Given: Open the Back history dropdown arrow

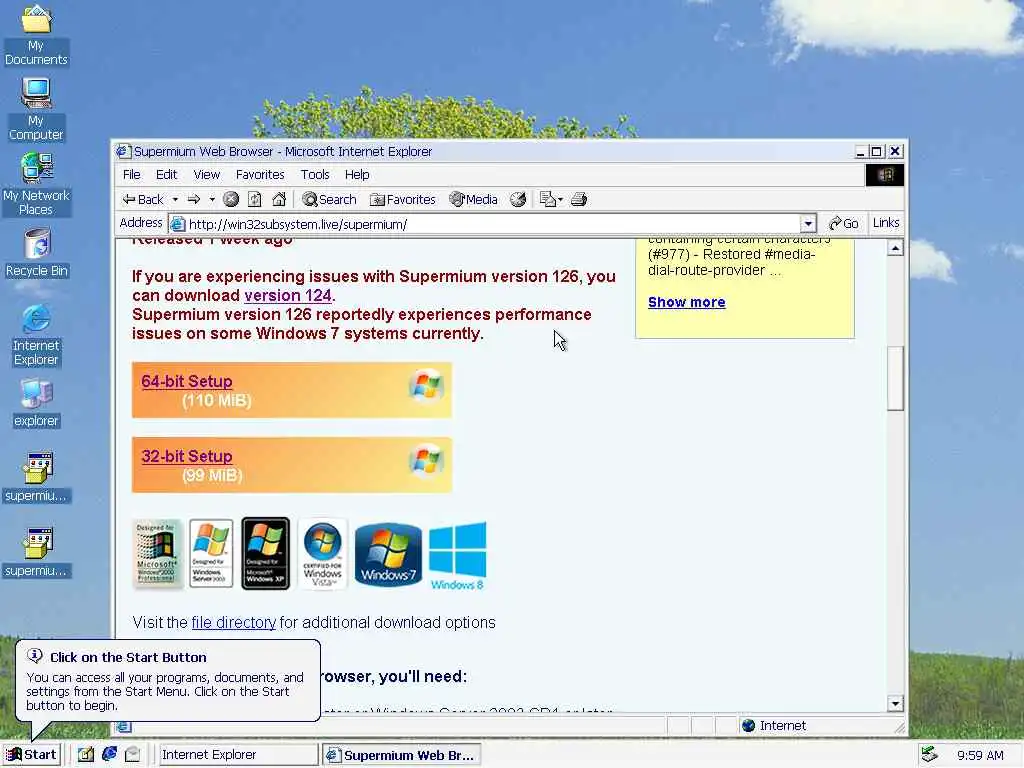Looking at the screenshot, I should coord(175,200).
